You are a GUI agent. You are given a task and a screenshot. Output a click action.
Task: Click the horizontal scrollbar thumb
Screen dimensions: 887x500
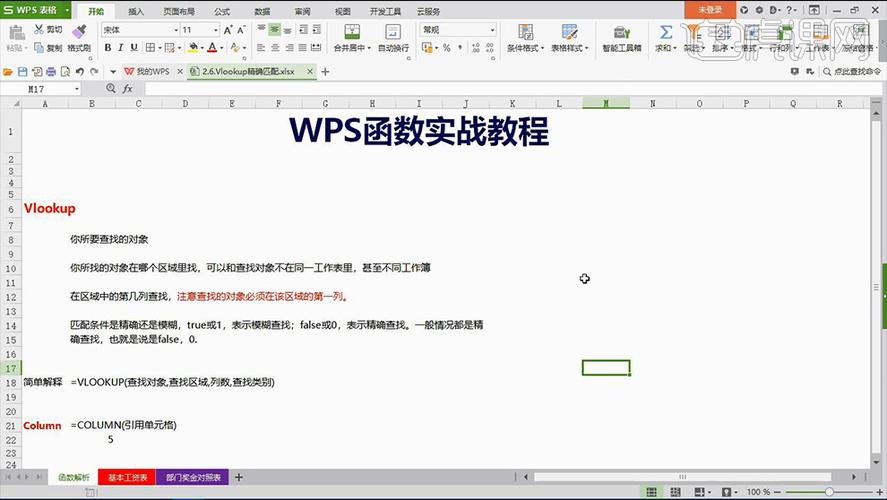[683, 477]
